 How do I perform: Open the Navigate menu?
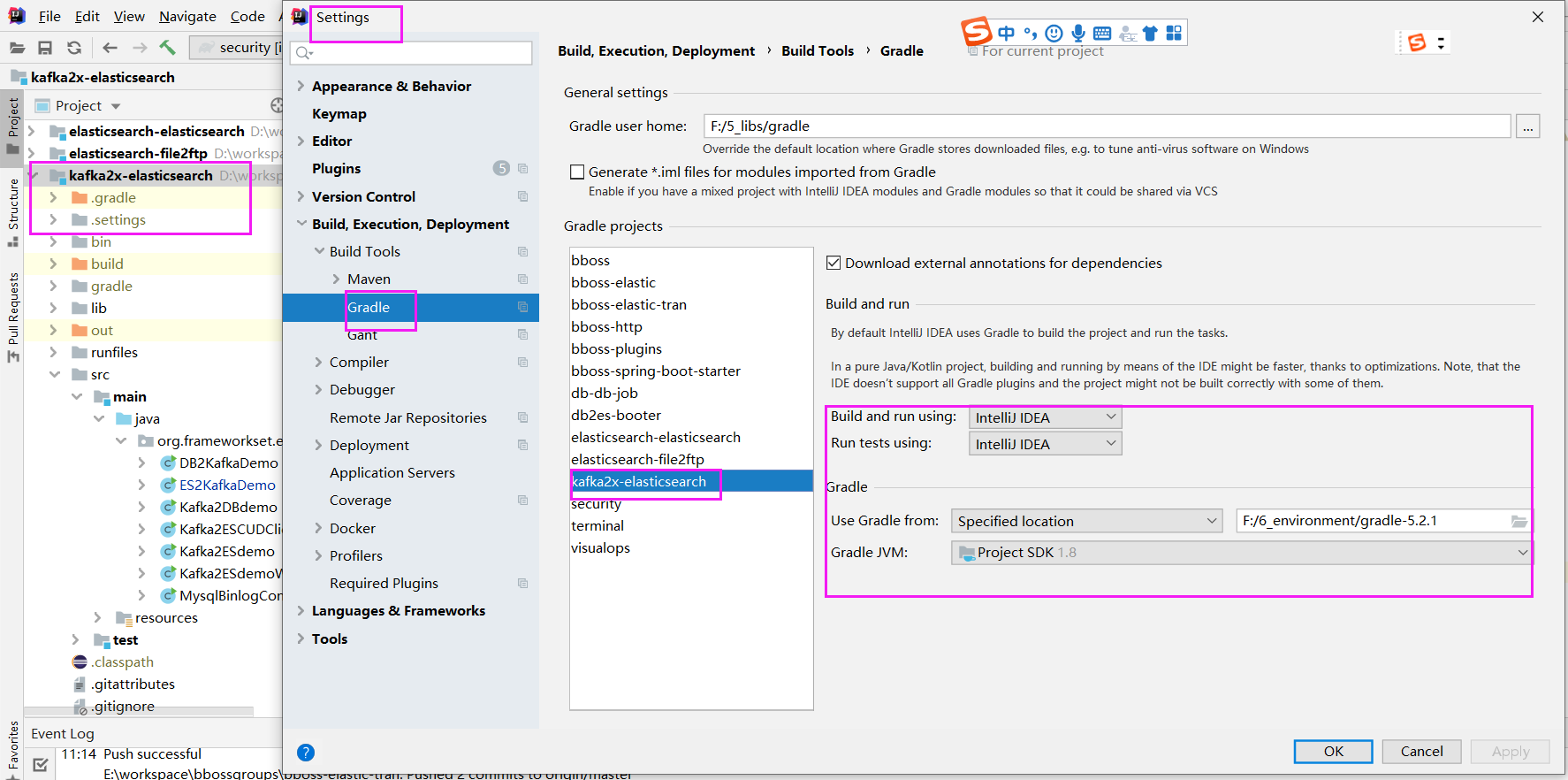pos(187,16)
